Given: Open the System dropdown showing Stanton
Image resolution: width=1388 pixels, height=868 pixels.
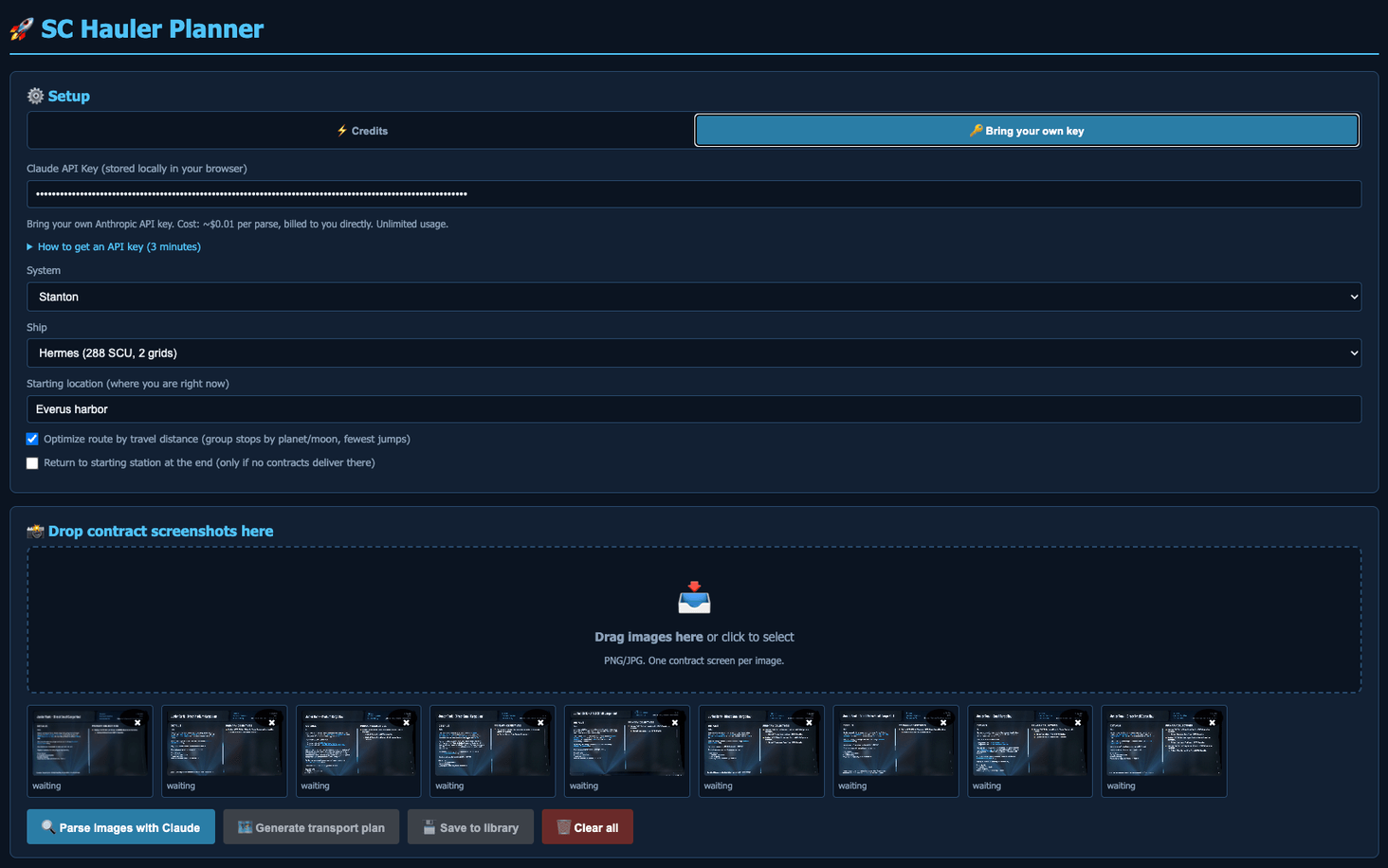Looking at the screenshot, I should click(694, 297).
